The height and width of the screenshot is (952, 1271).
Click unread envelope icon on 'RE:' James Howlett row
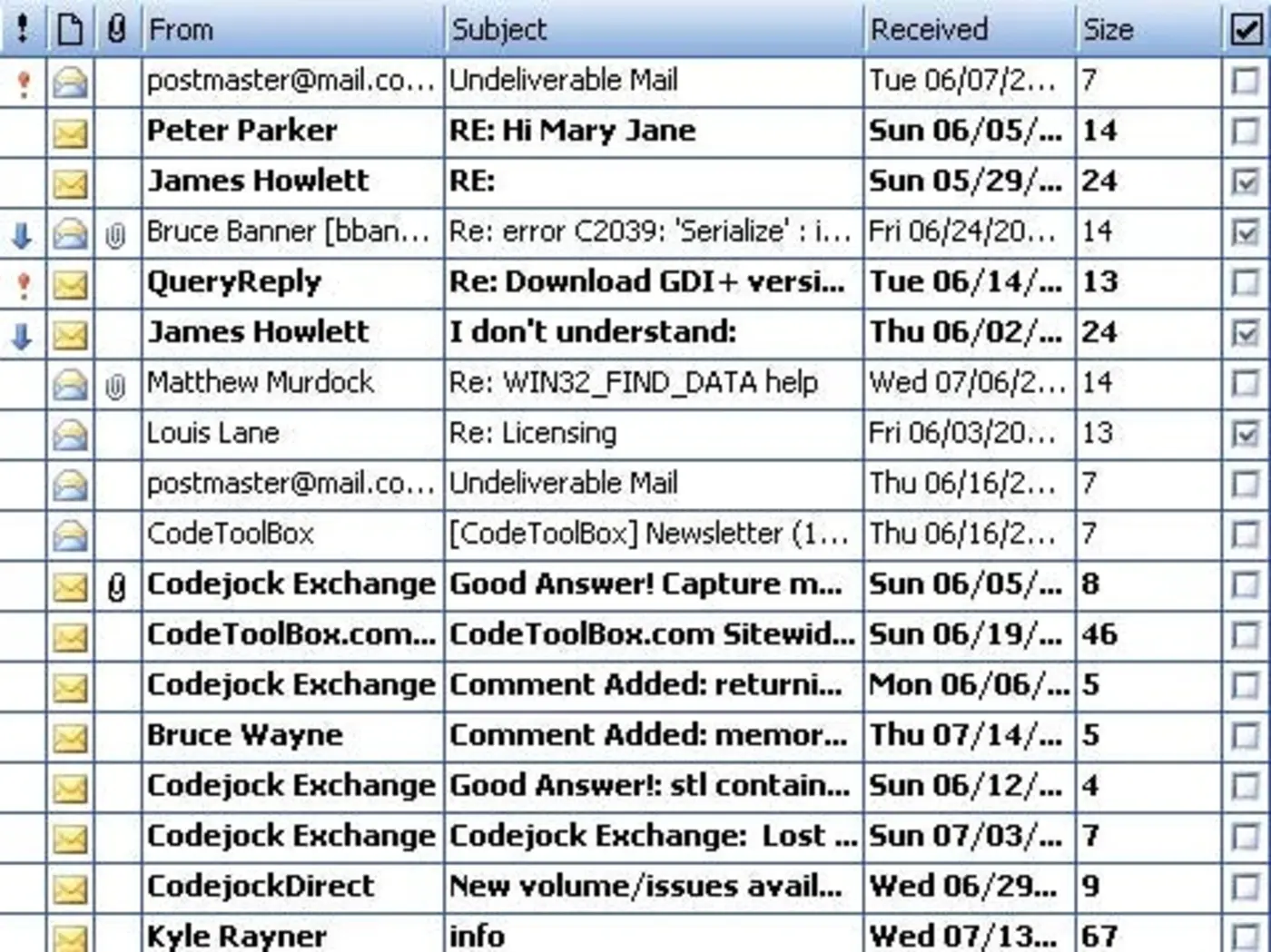coord(70,184)
